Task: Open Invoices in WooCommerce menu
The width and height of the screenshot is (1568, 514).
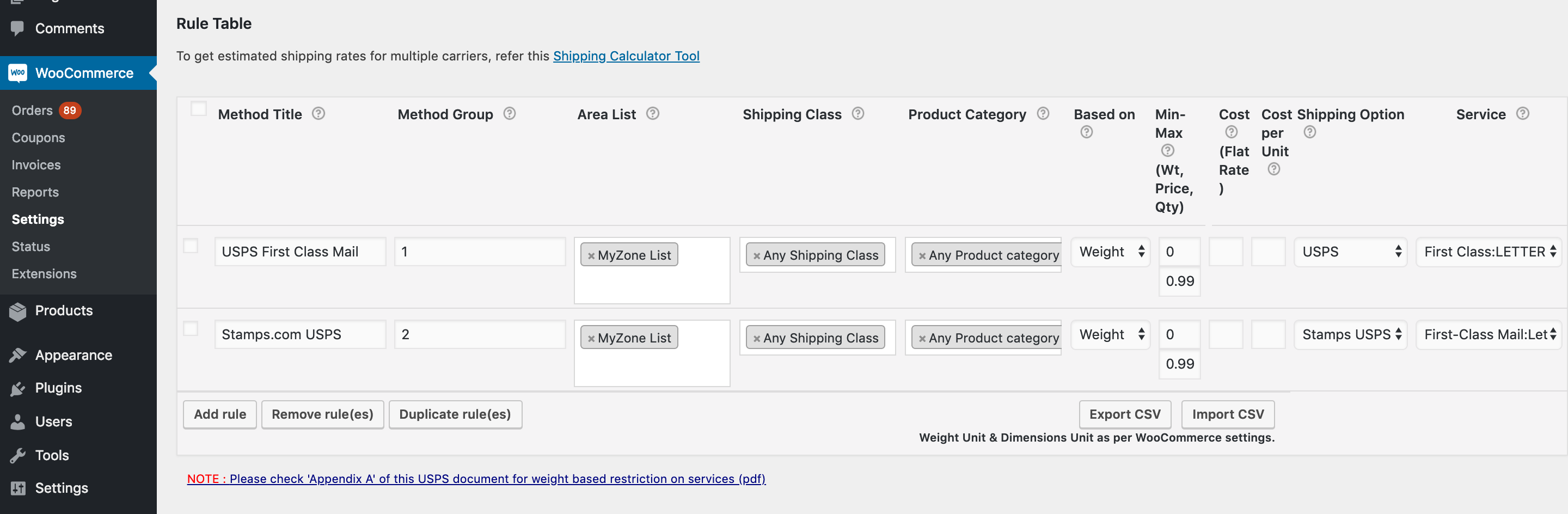Action: pyautogui.click(x=36, y=165)
